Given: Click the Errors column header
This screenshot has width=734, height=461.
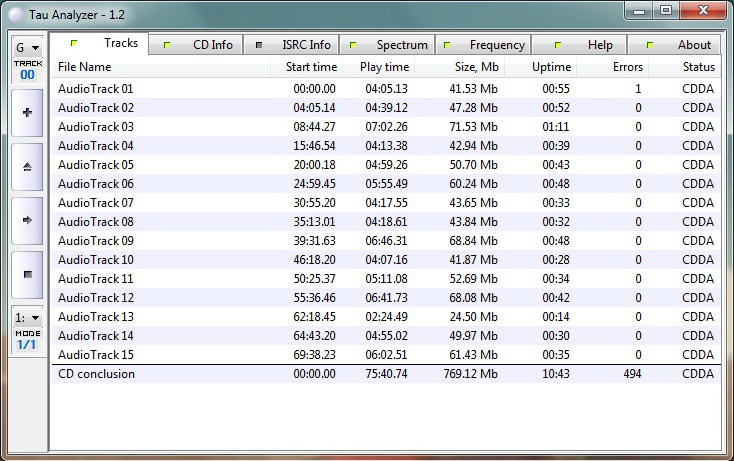Looking at the screenshot, I should 613,67.
